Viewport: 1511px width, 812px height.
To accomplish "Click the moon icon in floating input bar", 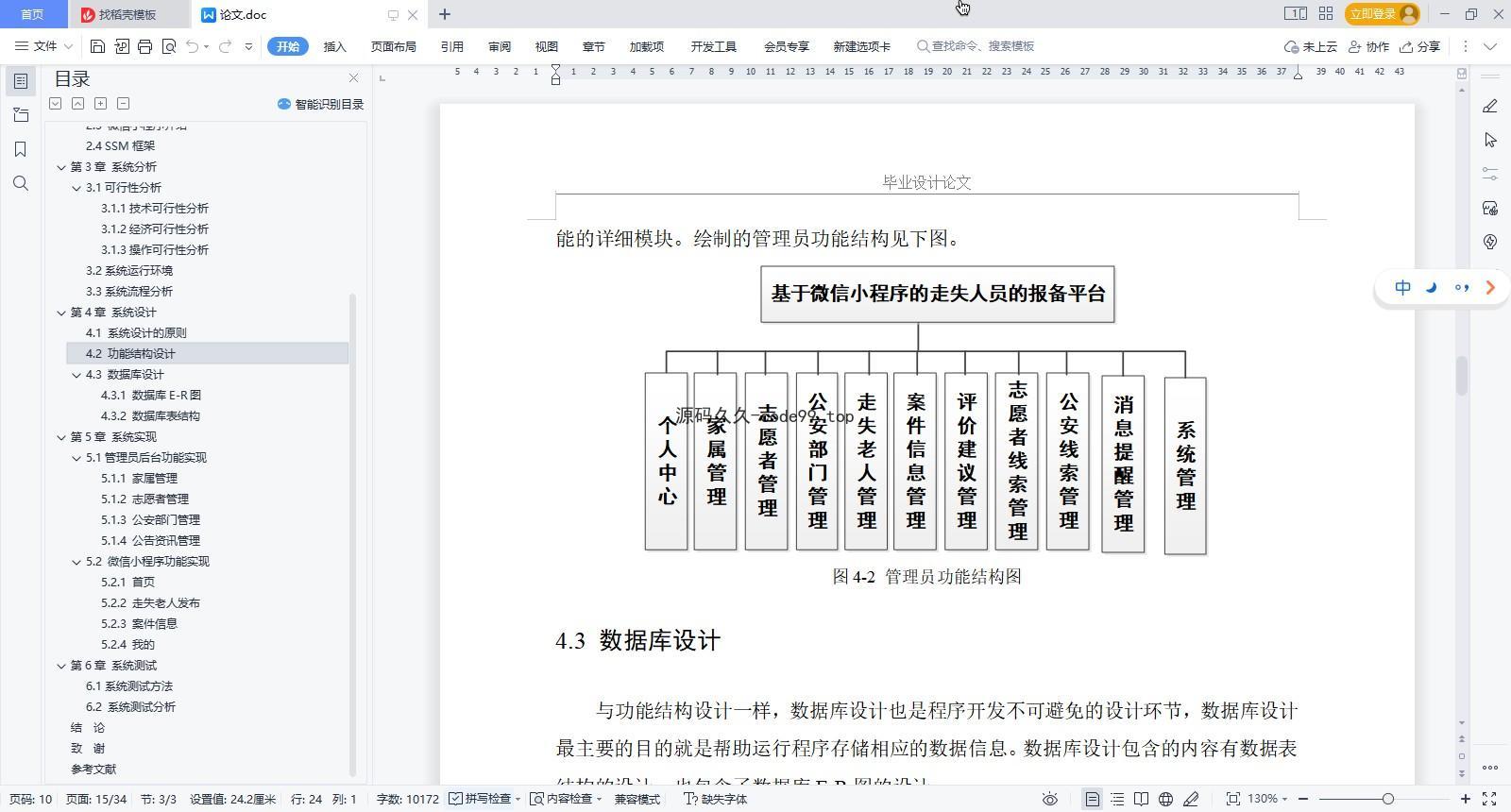I will click(1432, 287).
